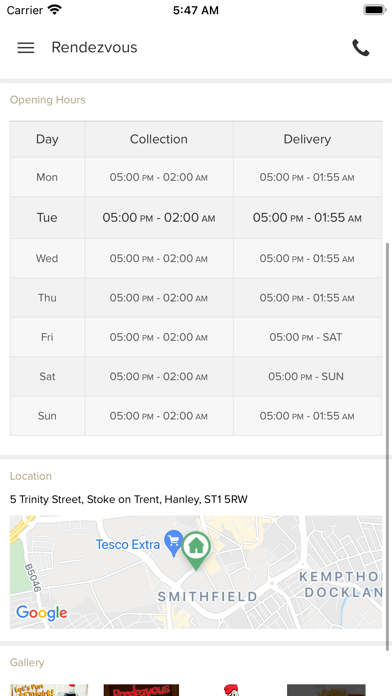The height and width of the screenshot is (696, 392).
Task: Tap the battery indicator icon
Action: tap(375, 10)
